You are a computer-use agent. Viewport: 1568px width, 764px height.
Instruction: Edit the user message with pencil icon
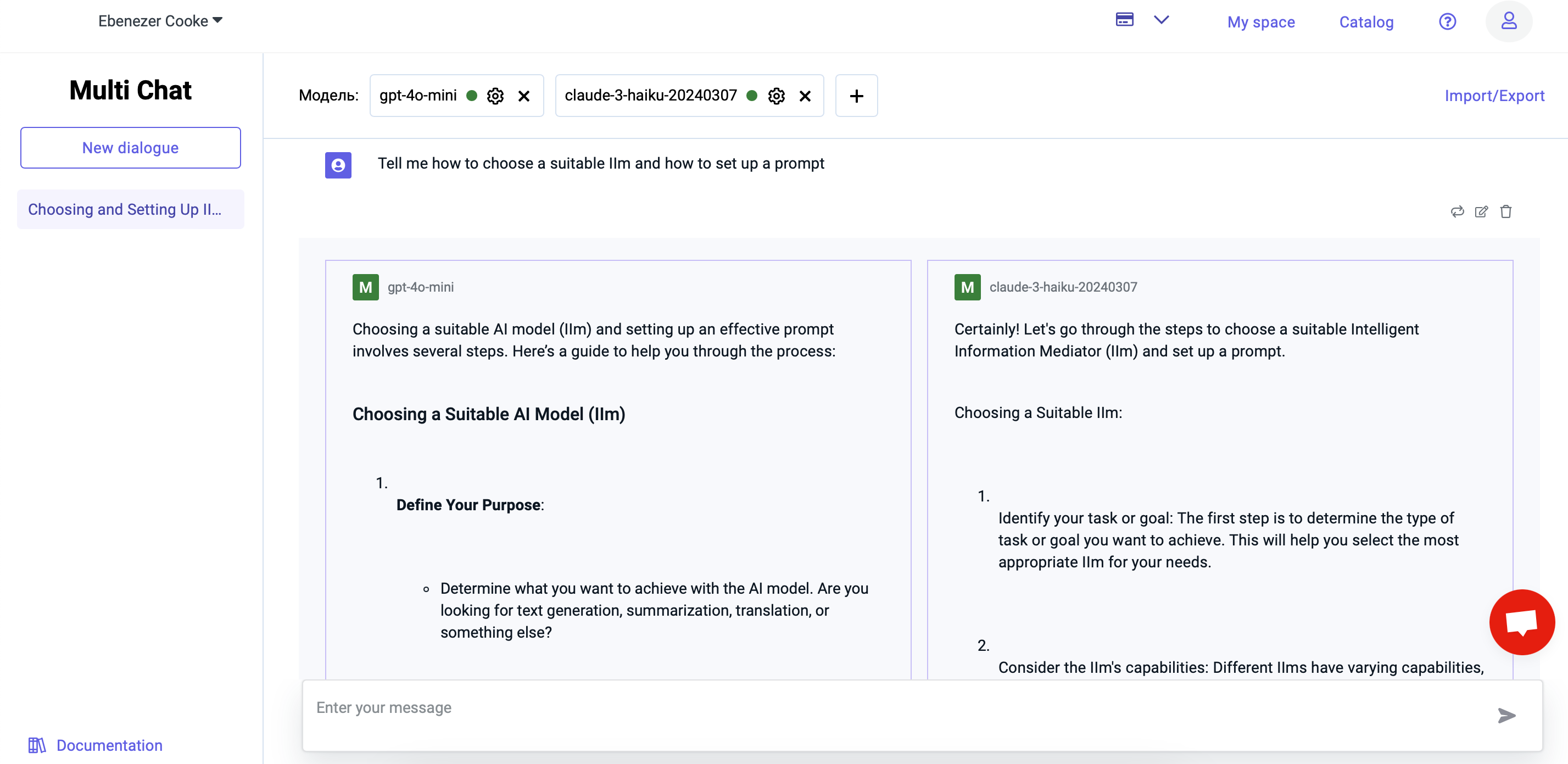[1482, 212]
